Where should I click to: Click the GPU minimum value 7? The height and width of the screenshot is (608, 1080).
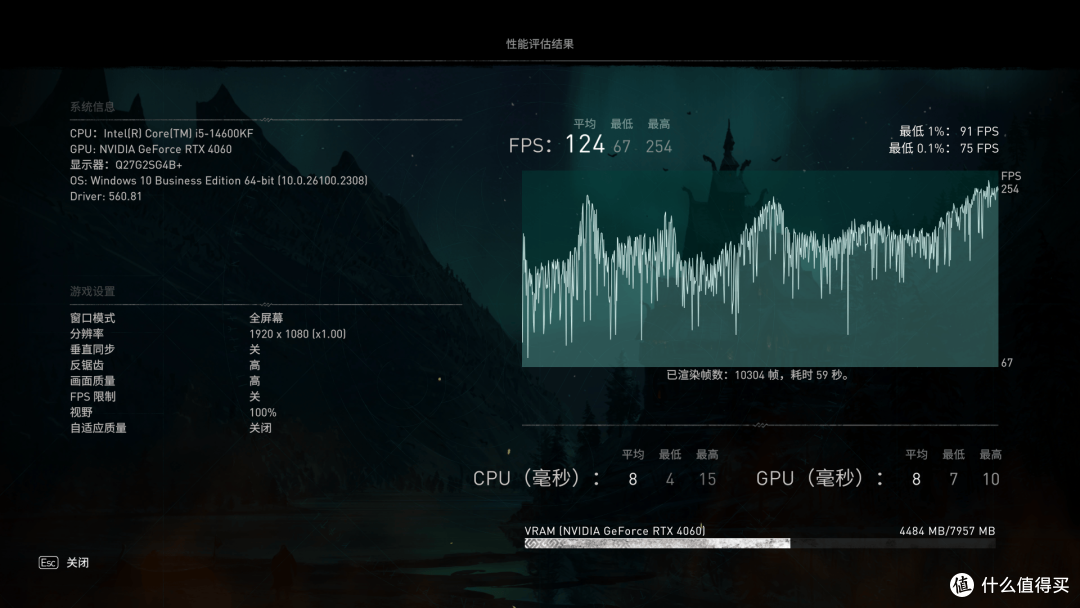[x=953, y=479]
